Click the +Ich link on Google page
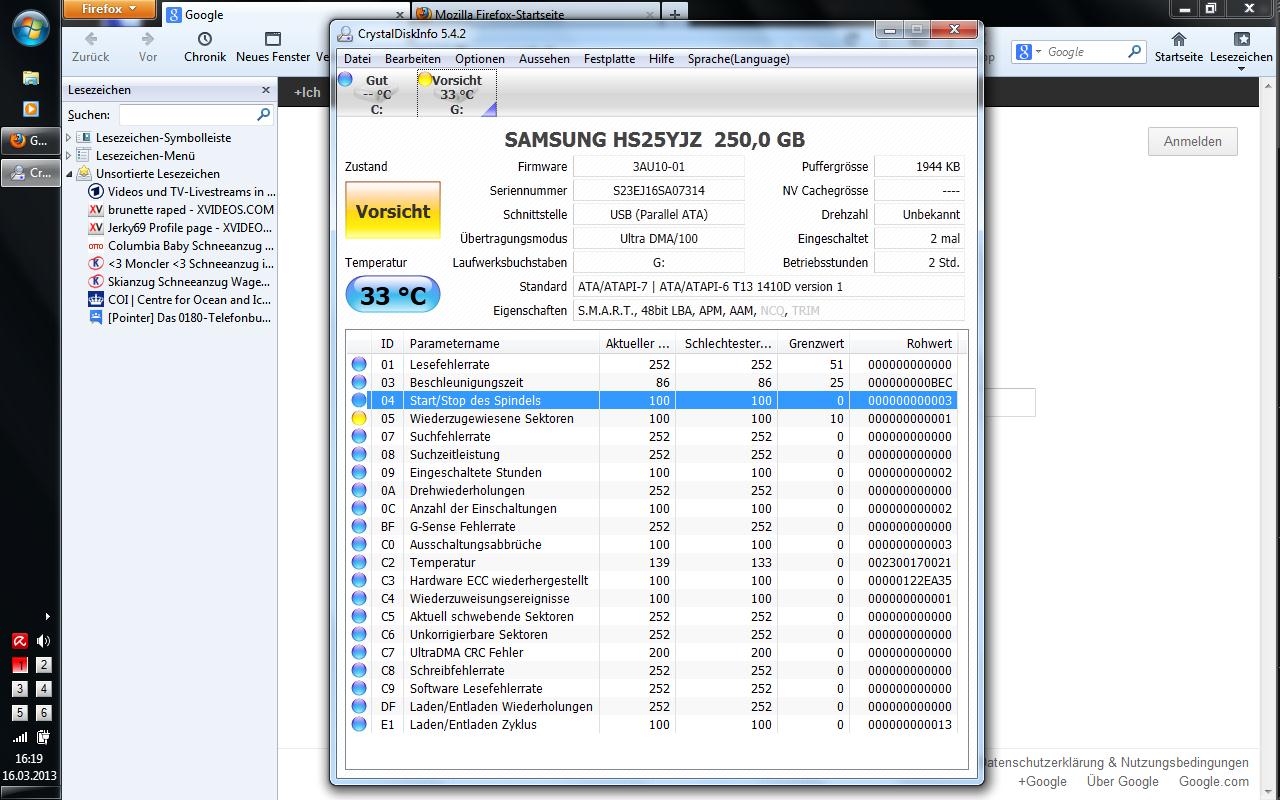 point(307,92)
